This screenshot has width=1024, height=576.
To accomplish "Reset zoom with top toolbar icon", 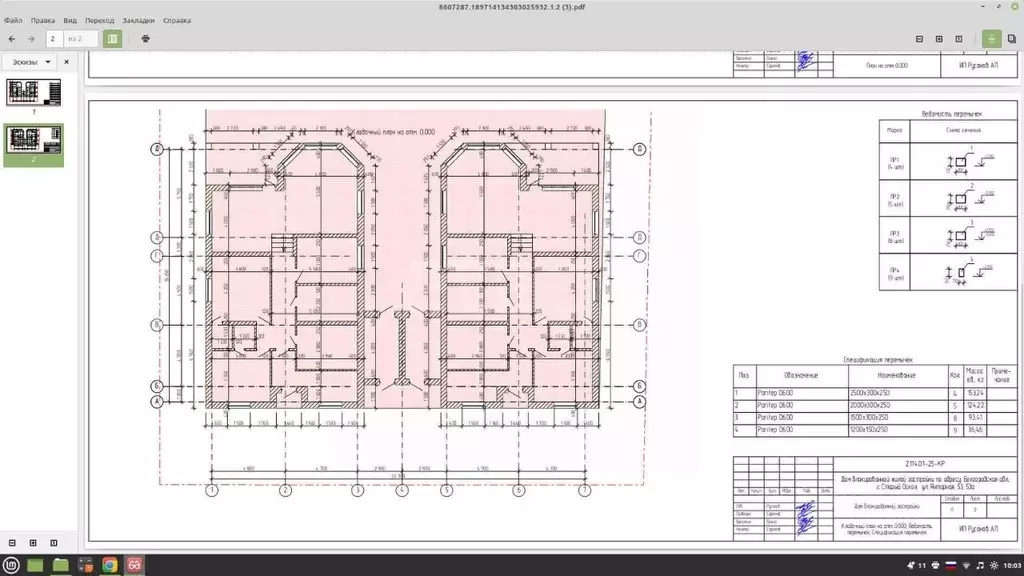I will [959, 39].
